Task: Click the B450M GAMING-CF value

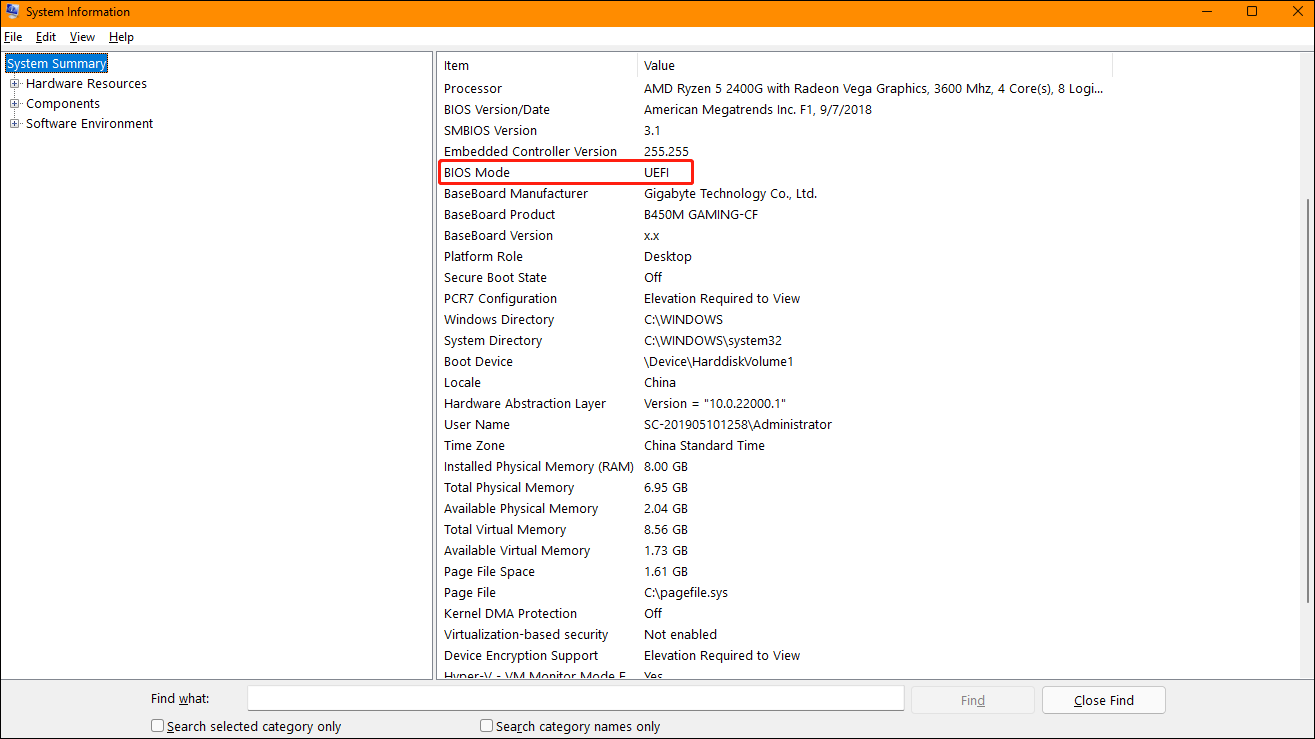Action: pos(701,215)
